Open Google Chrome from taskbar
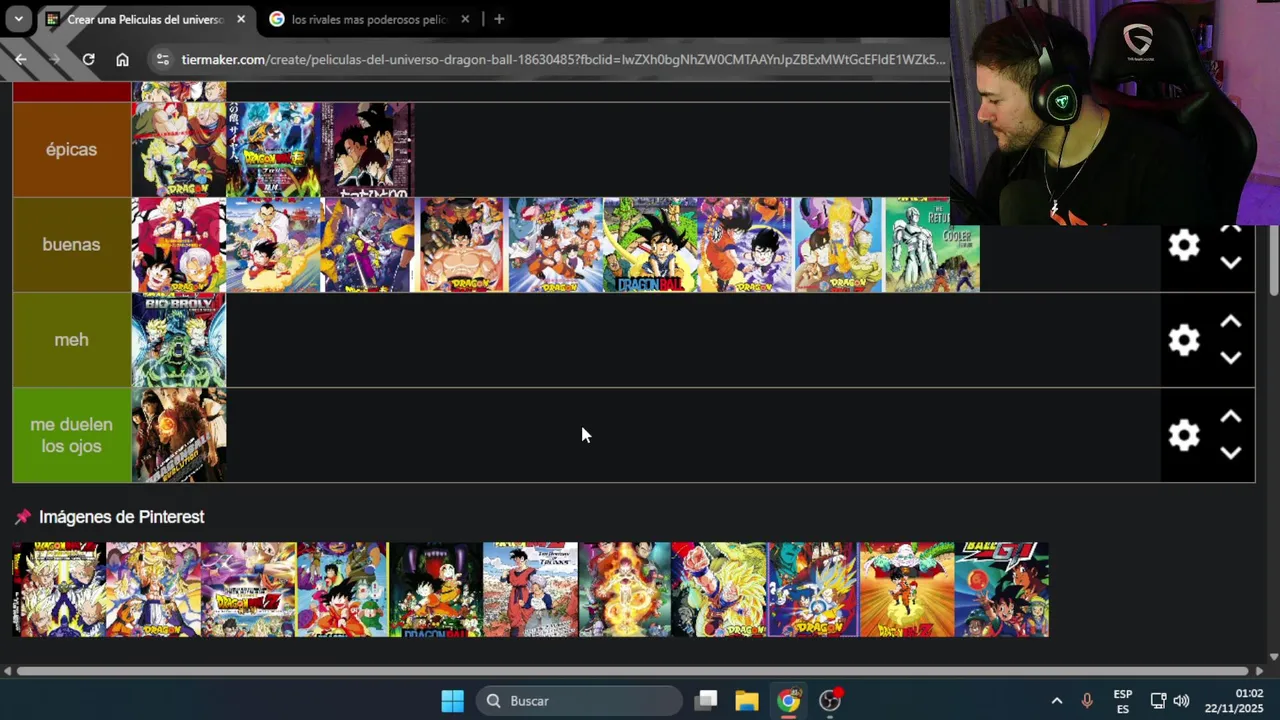 pos(789,701)
